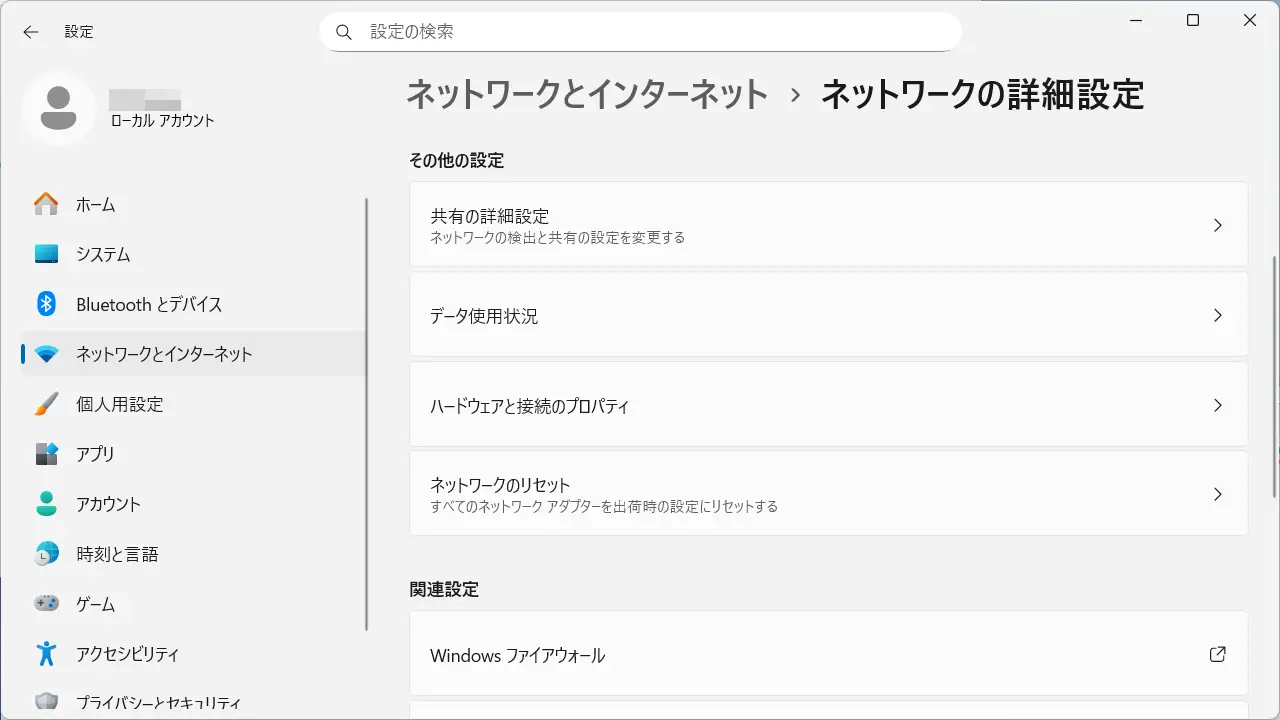Open プライバシーとセキュリティ sidebar item
Image resolution: width=1280 pixels, height=720 pixels.
158,703
